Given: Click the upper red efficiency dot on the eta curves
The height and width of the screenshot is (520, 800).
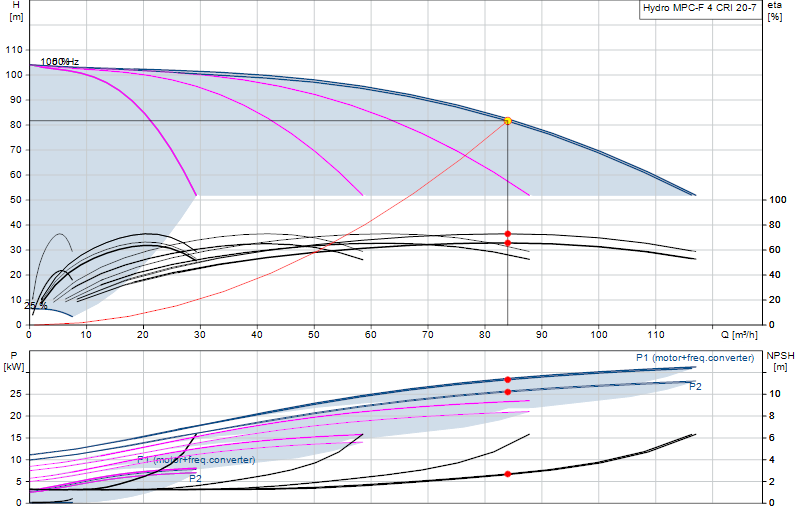Looking at the screenshot, I should [x=508, y=234].
